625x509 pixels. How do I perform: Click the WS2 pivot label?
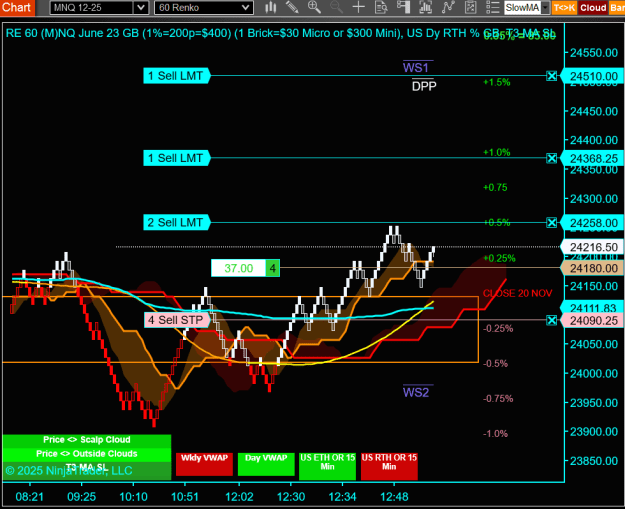(416, 393)
